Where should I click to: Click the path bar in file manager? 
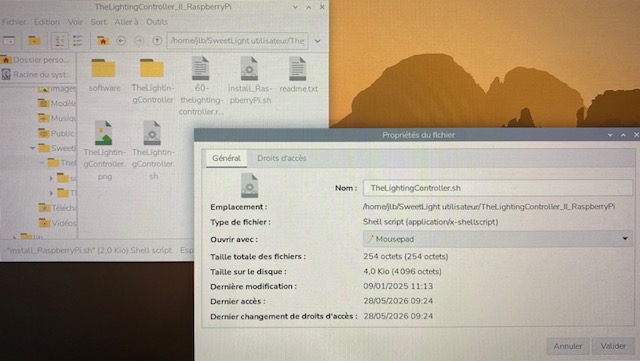[237, 41]
